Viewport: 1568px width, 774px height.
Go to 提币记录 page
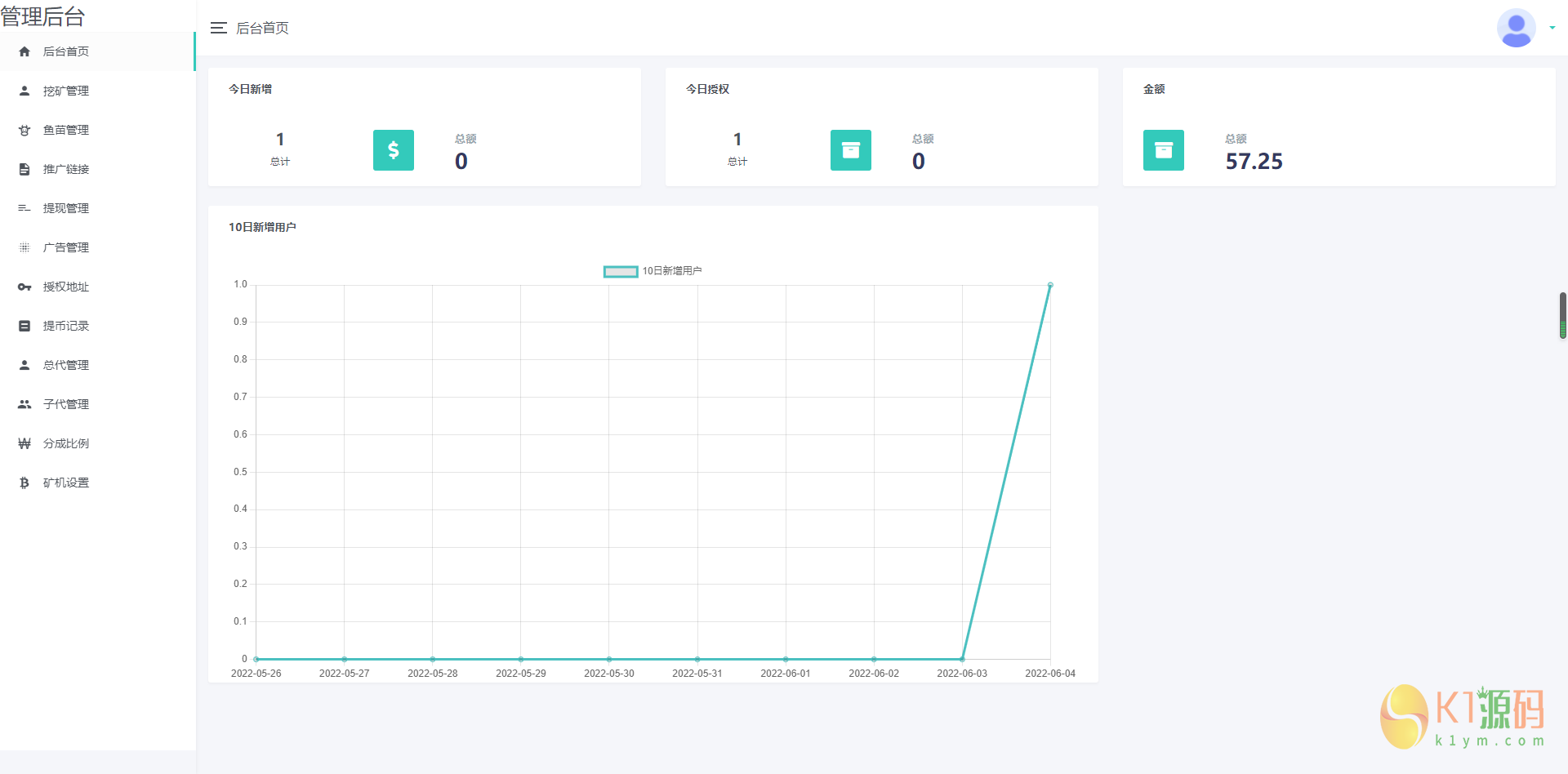point(97,326)
